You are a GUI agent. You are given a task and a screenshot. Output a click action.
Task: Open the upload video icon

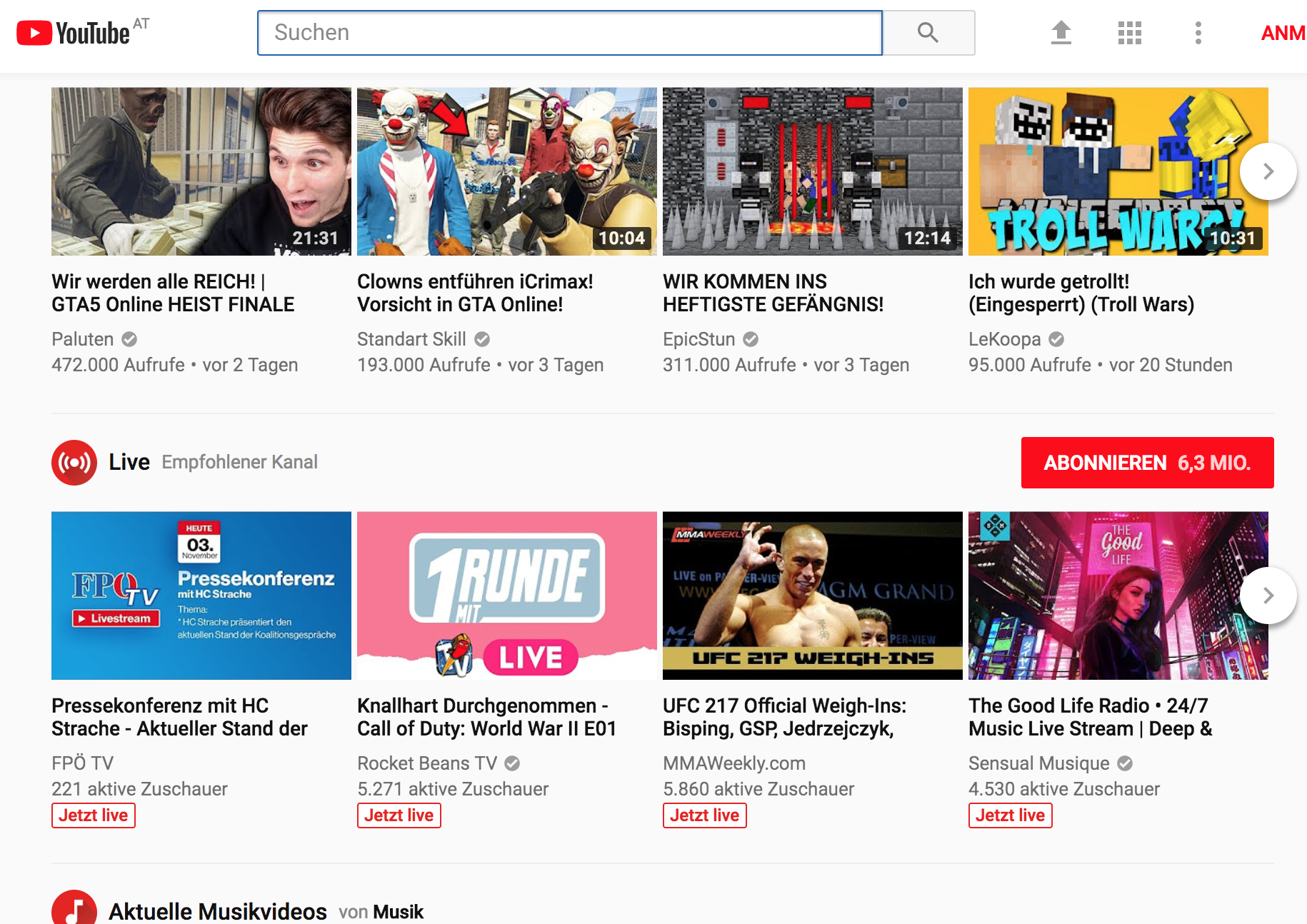(1061, 33)
